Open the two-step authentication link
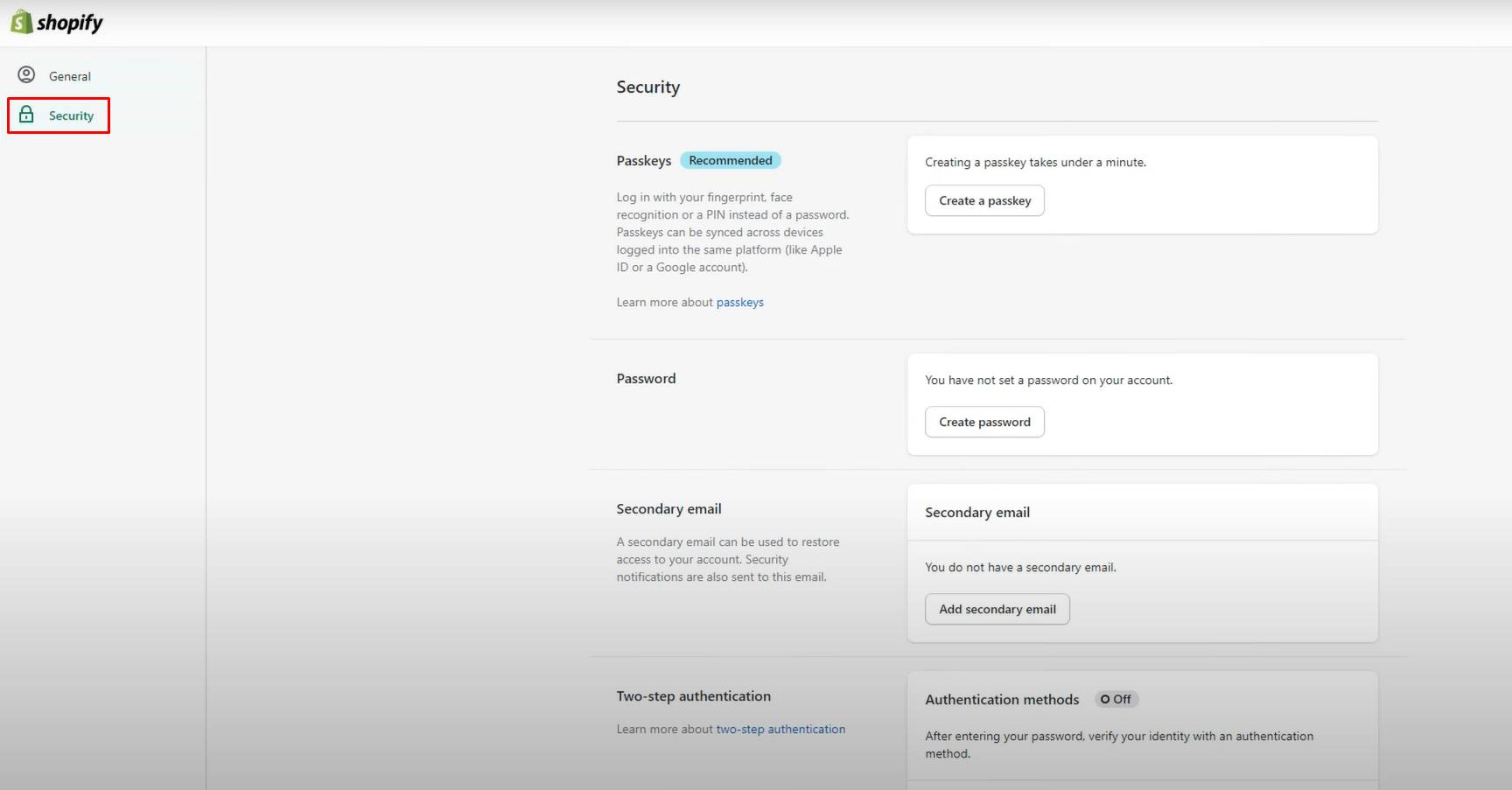Image resolution: width=1512 pixels, height=790 pixels. (x=780, y=730)
